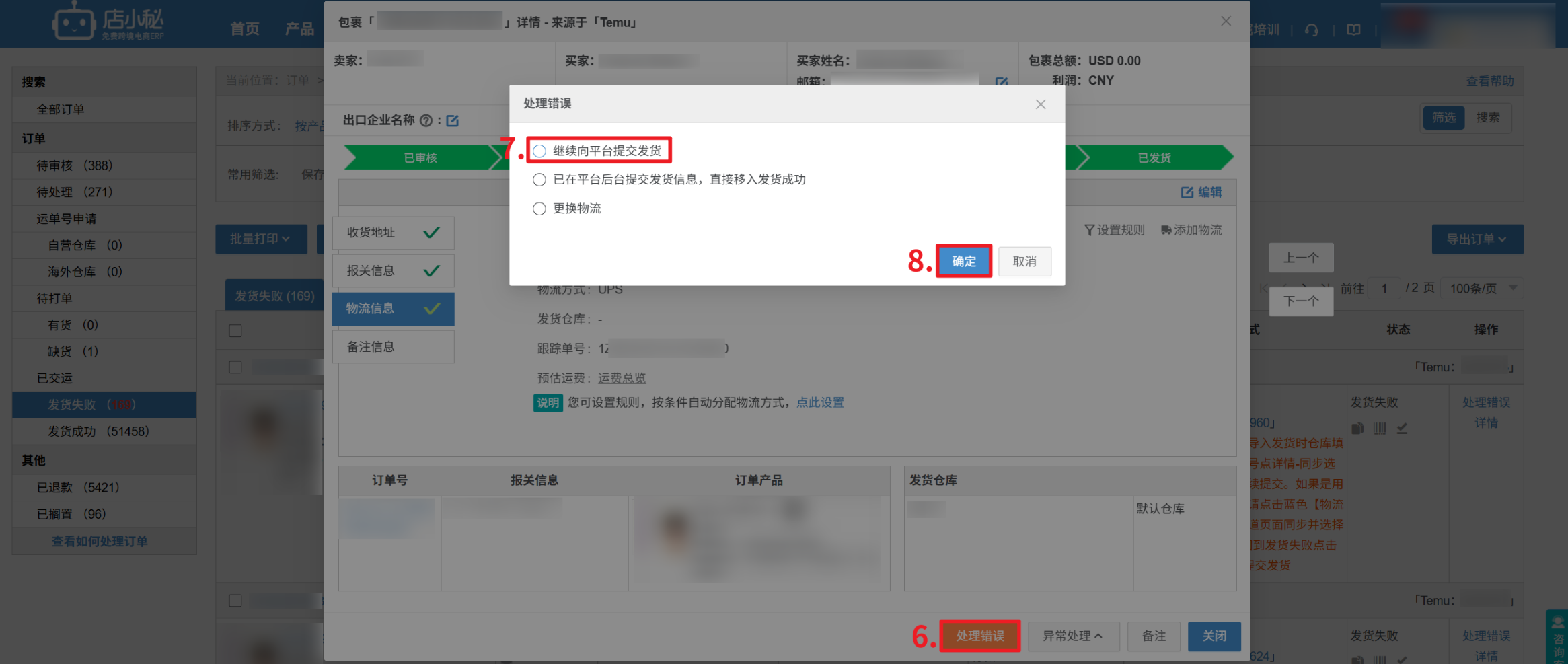The image size is (1568, 664).
Task: Click the edit icon beside the 邮箱 field
Action: point(1002,81)
